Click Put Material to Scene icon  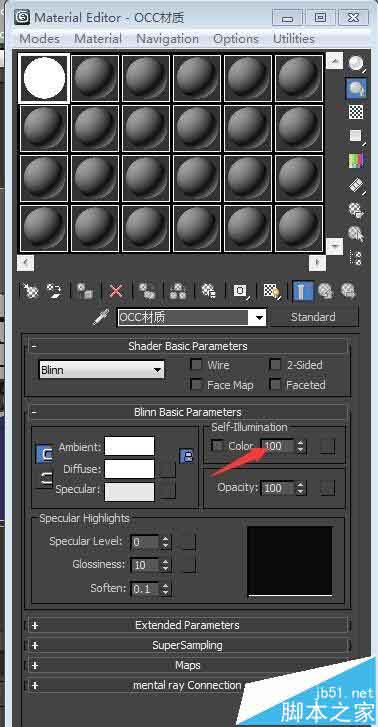coord(54,291)
